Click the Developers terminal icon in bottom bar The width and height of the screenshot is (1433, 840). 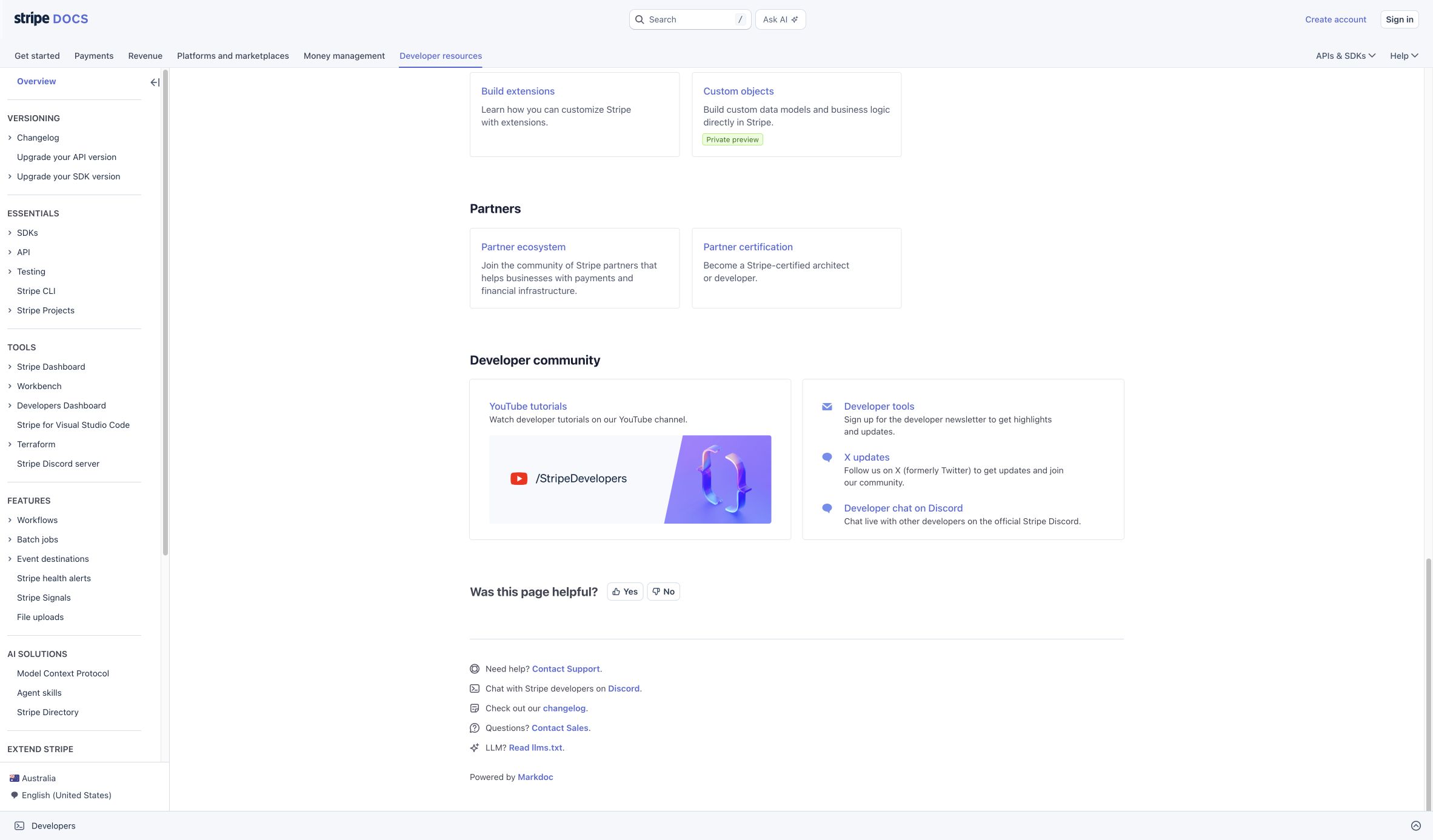click(19, 825)
